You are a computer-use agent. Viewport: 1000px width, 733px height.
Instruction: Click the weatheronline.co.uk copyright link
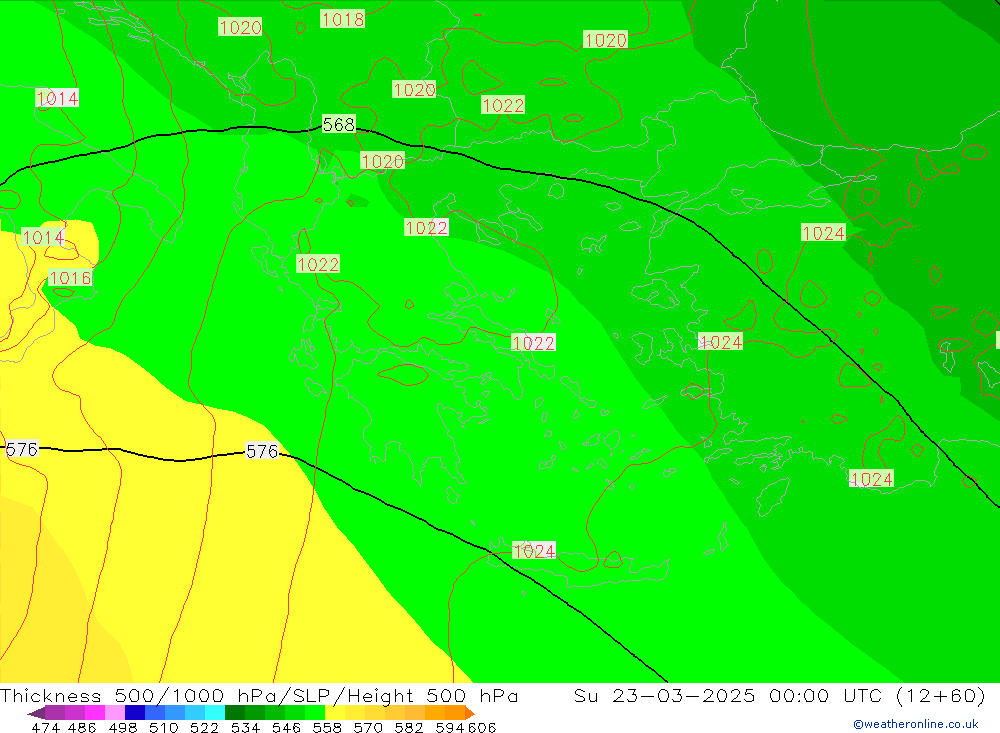tap(916, 724)
